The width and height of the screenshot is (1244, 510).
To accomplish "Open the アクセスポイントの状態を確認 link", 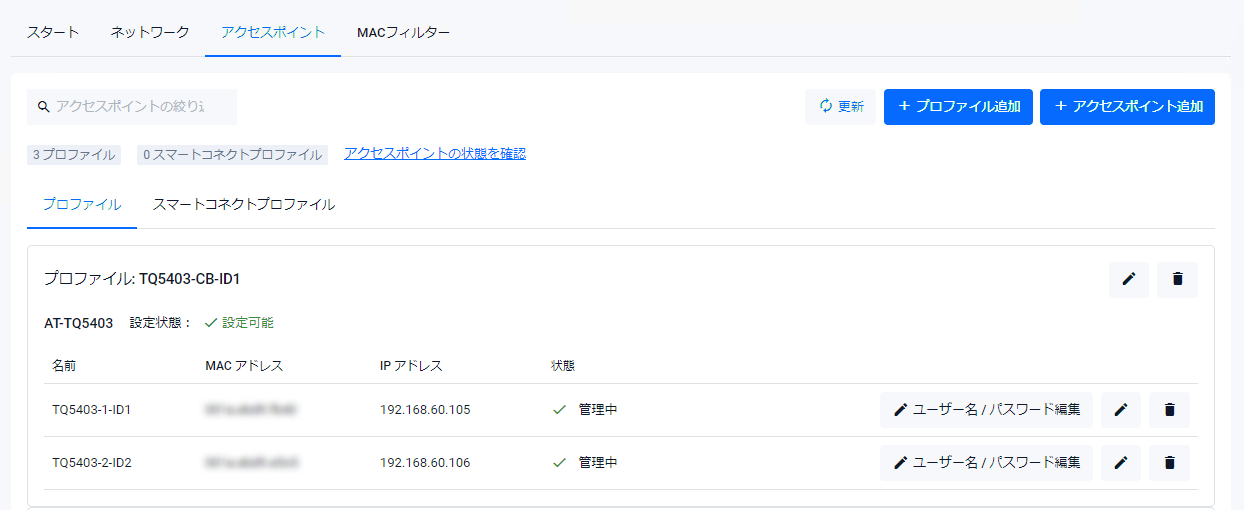I will pos(435,154).
